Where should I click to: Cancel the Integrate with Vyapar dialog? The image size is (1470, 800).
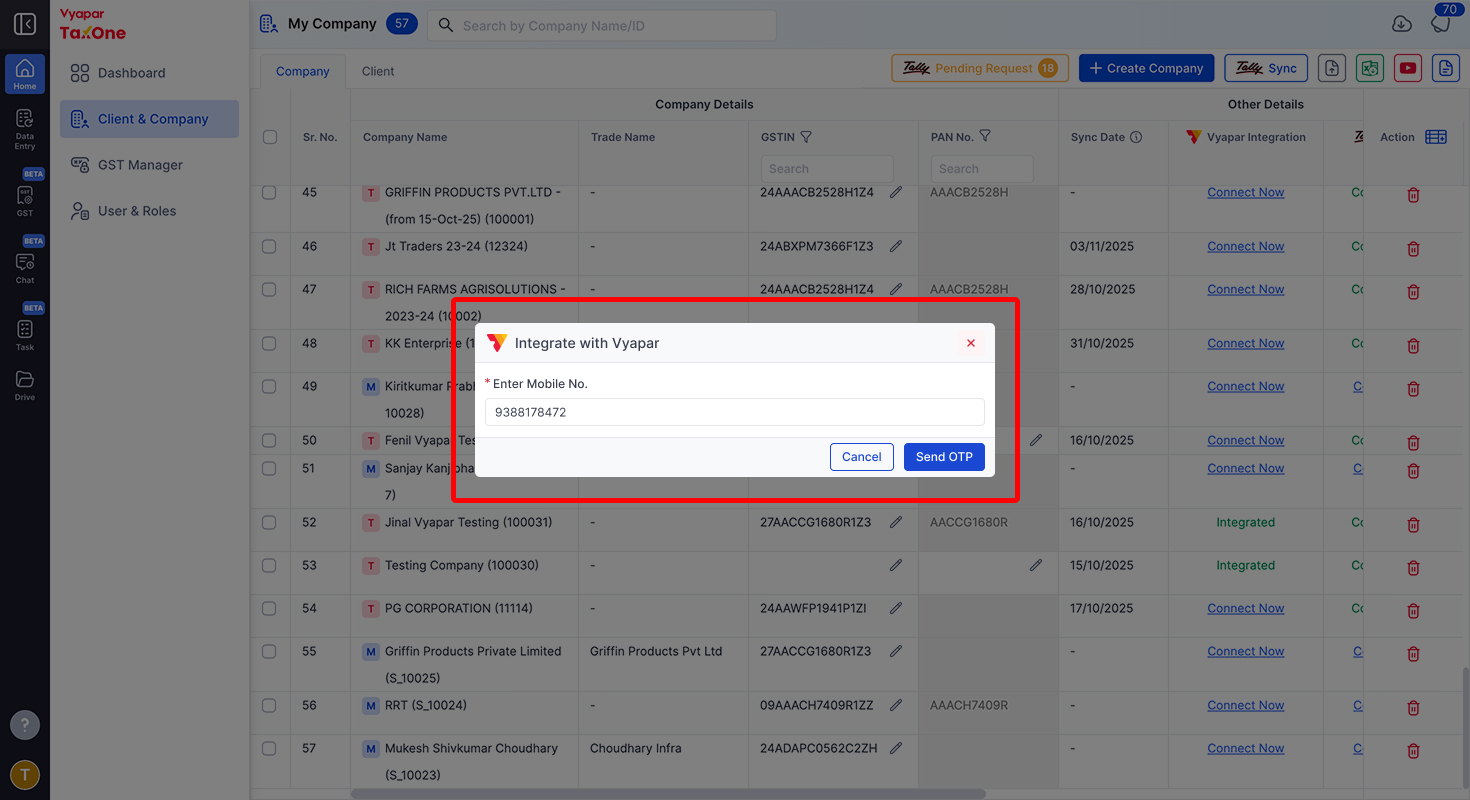(x=862, y=457)
